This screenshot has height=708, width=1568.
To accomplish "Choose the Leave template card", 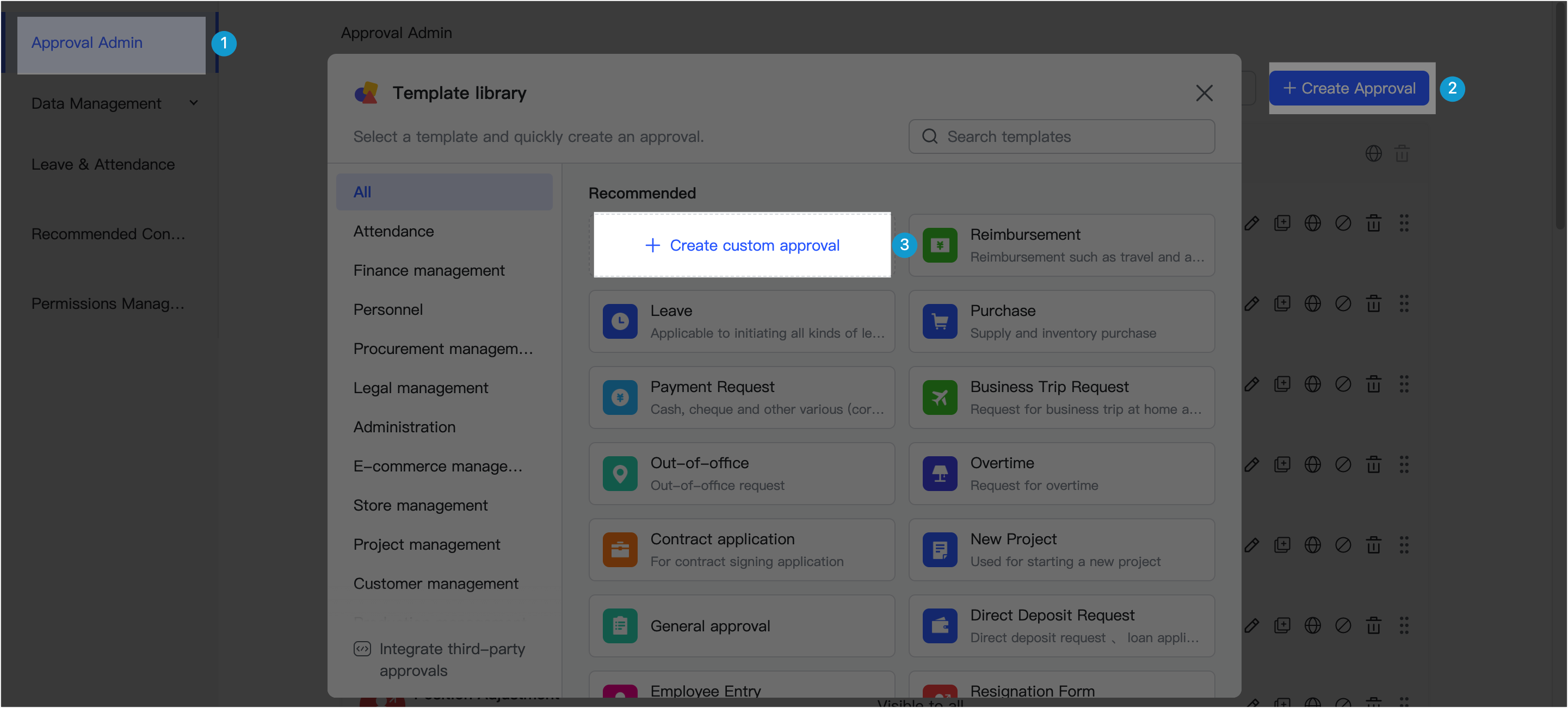I will click(x=741, y=321).
